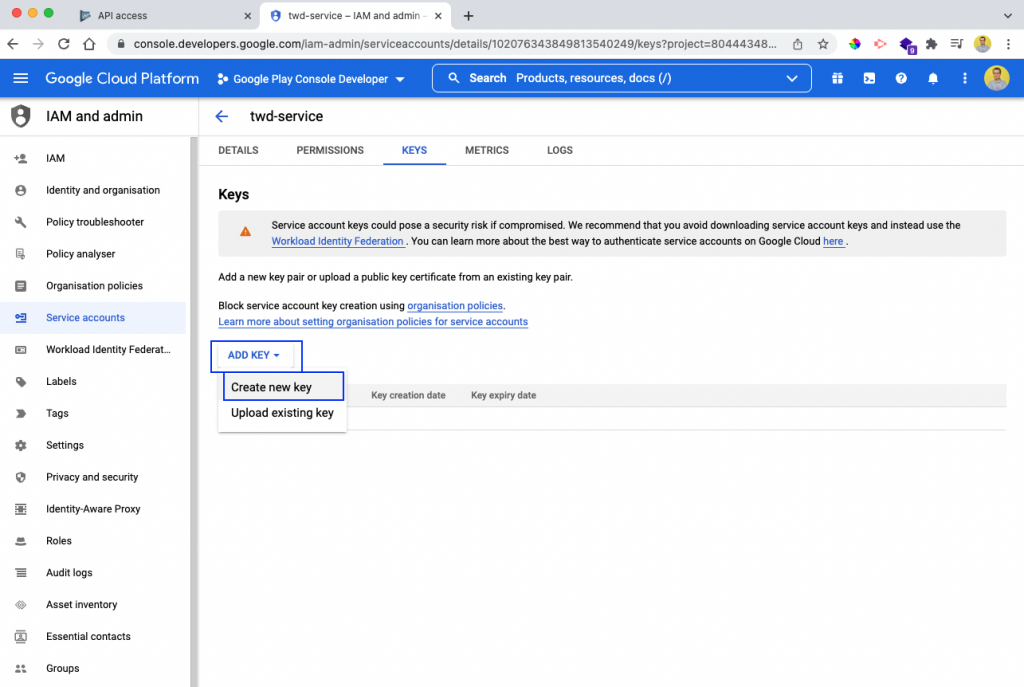Viewport: 1024px width, 687px height.
Task: Open Service accounts in the sidebar
Action: 93,318
